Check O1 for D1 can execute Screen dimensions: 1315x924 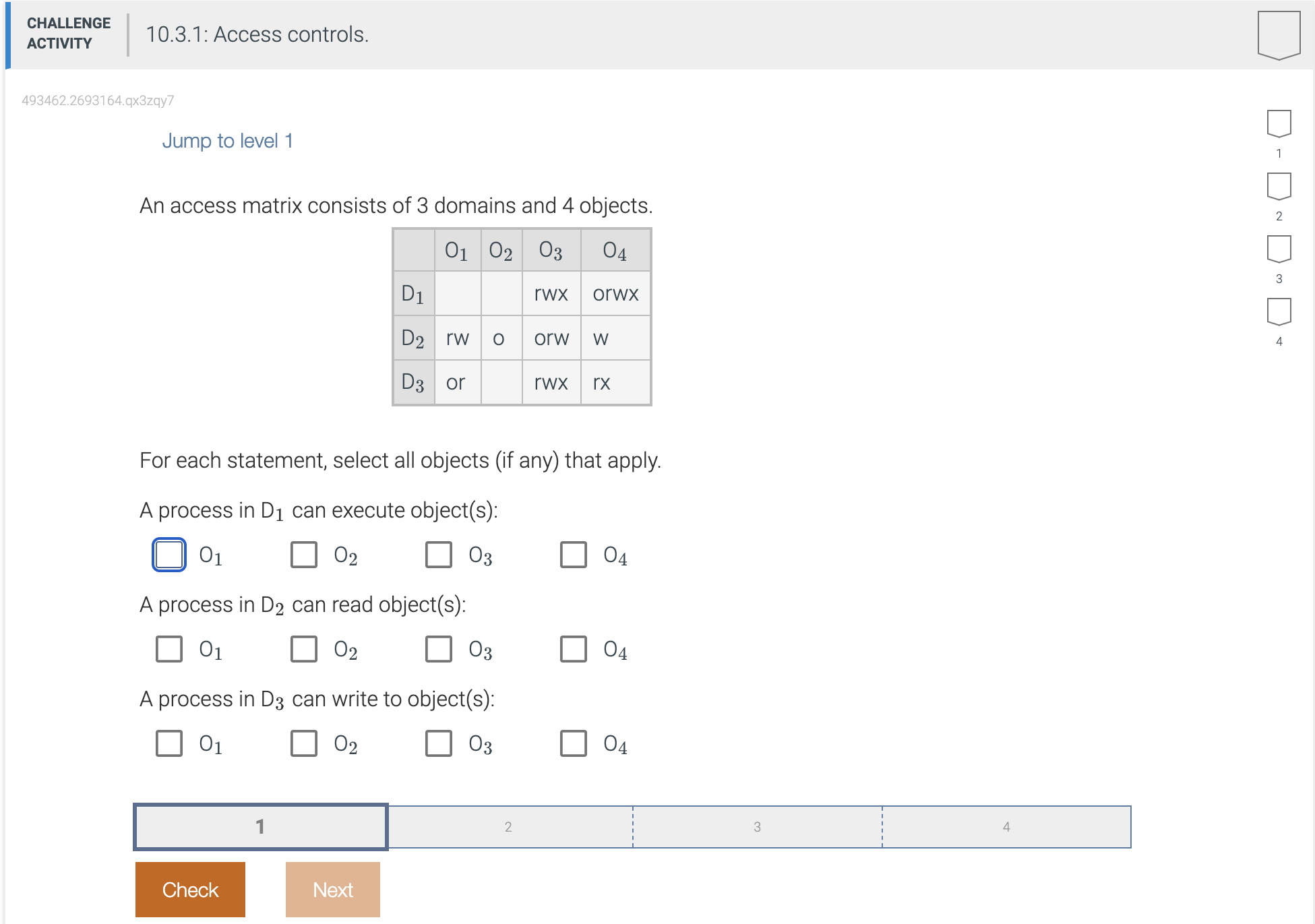coord(169,555)
